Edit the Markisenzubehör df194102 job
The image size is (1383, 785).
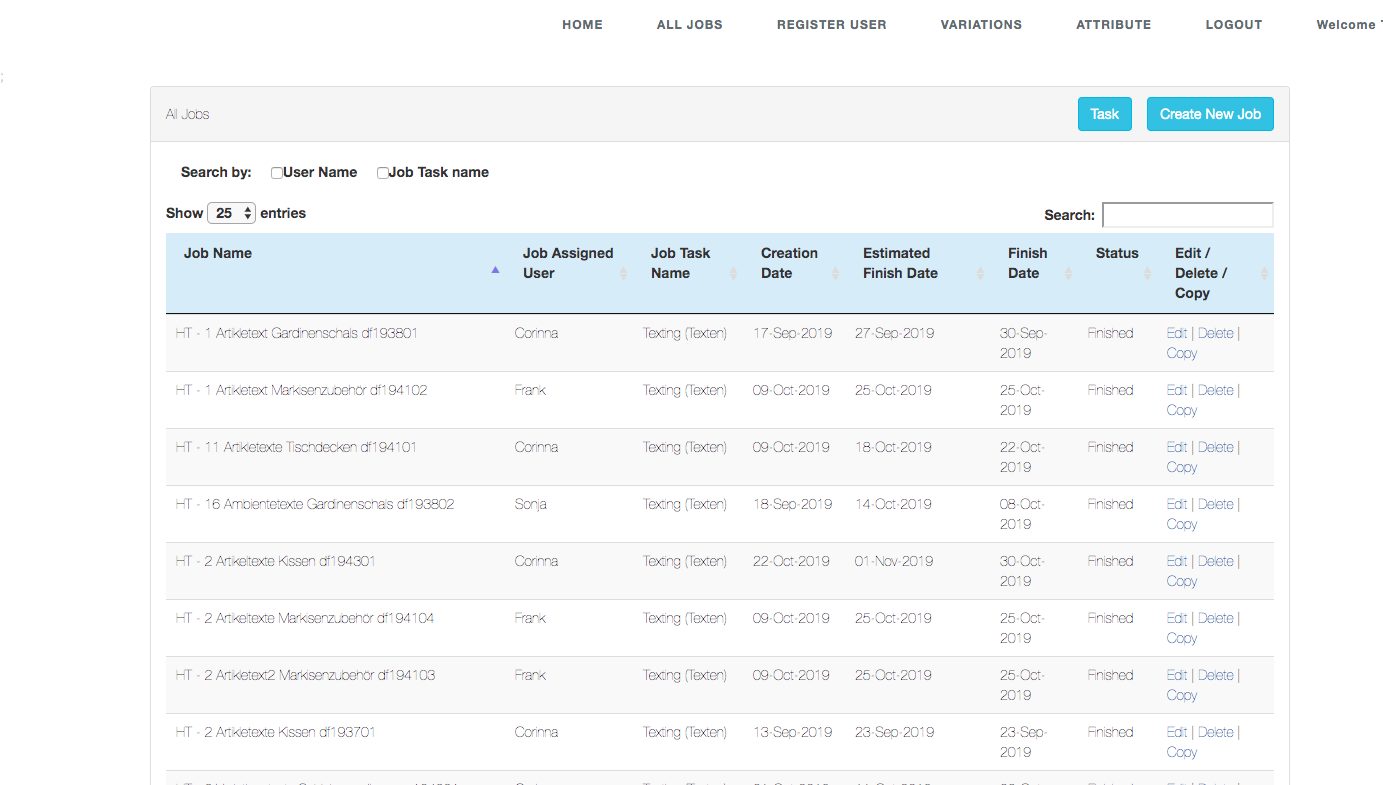tap(1177, 390)
